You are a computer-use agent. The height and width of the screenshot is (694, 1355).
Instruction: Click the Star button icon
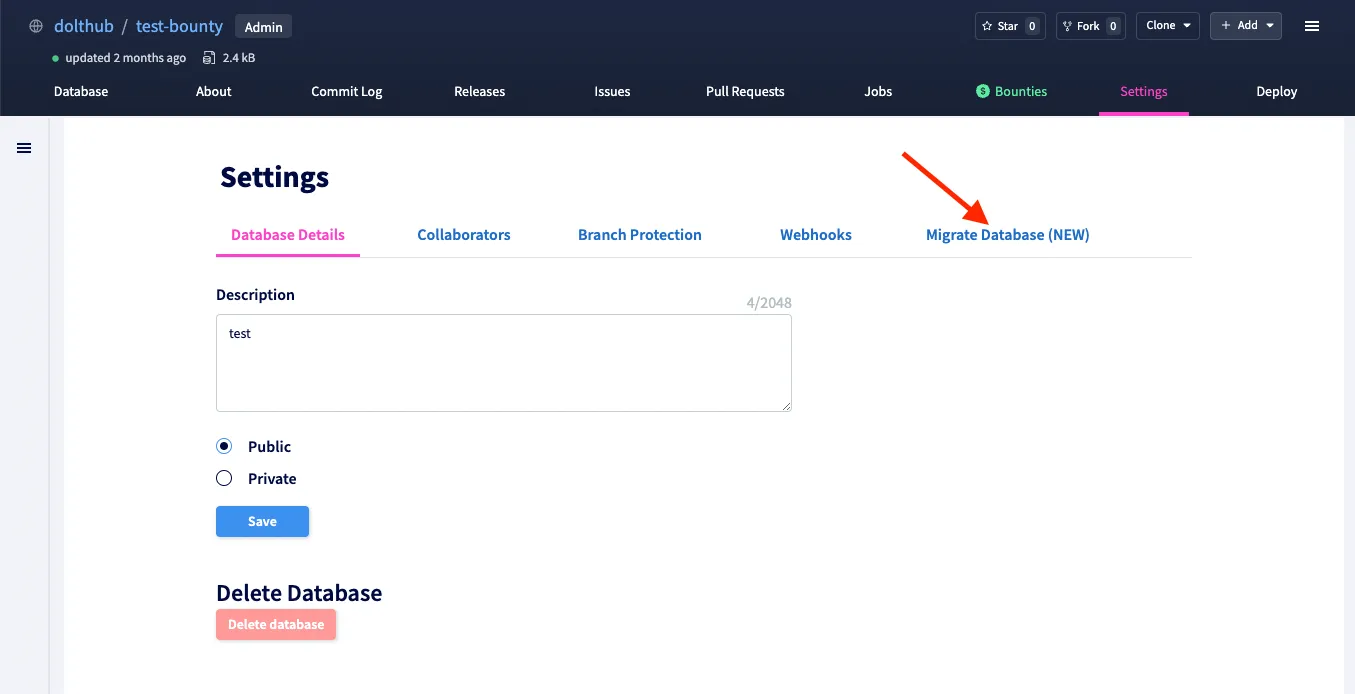(988, 26)
